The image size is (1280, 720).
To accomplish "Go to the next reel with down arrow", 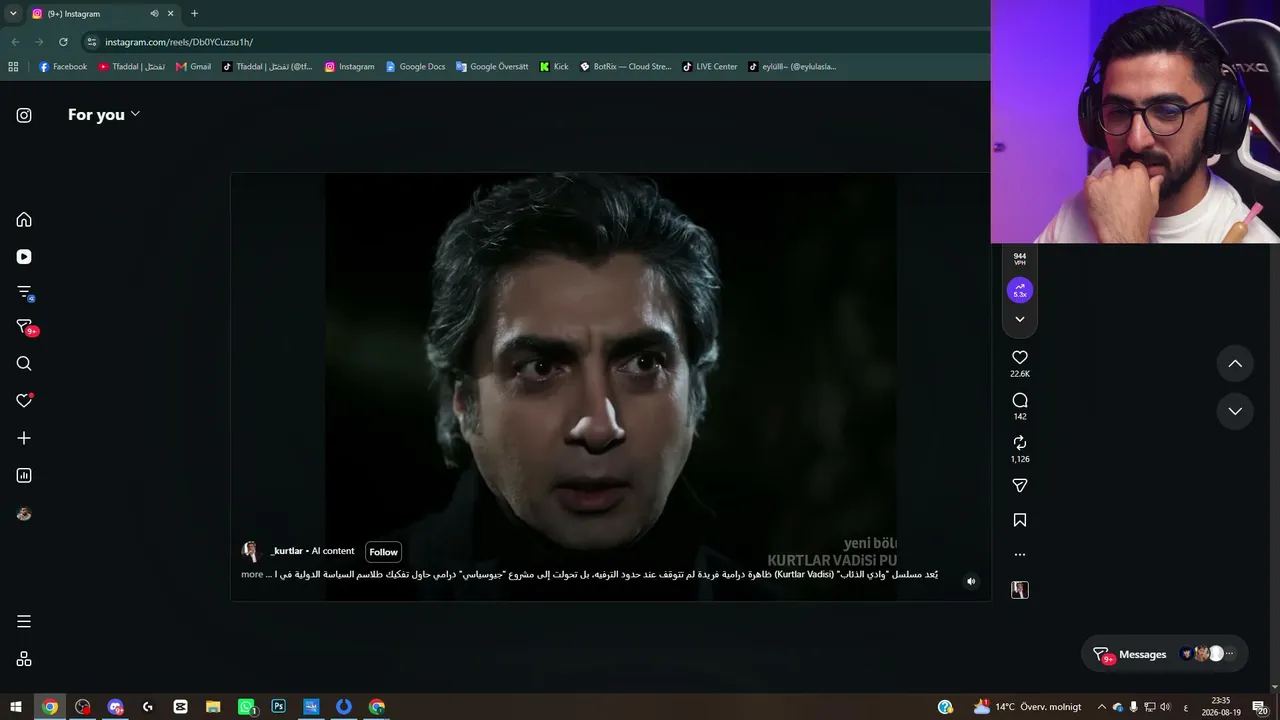I will point(1235,411).
